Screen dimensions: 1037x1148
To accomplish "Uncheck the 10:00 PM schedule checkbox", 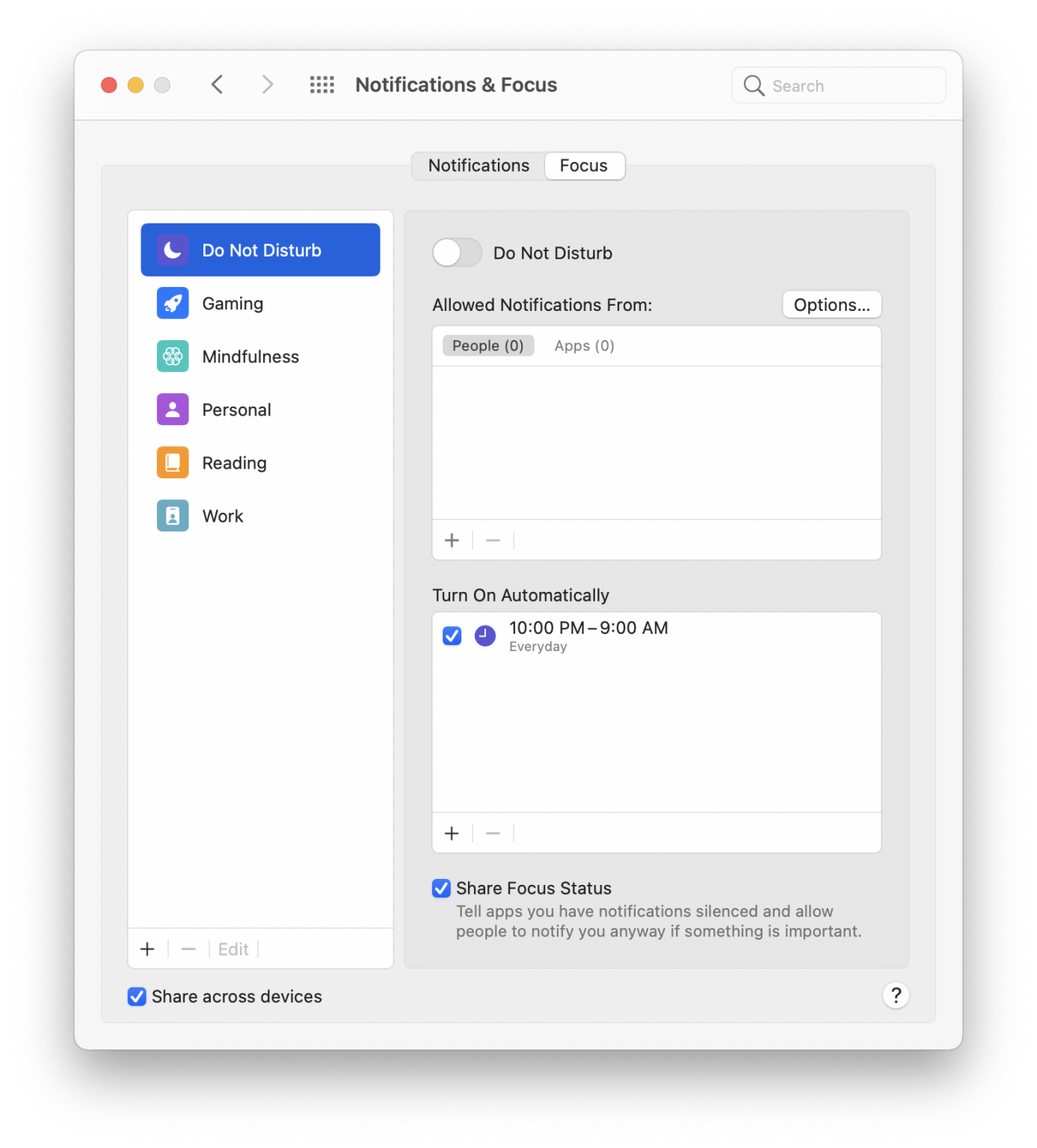I will point(452,636).
